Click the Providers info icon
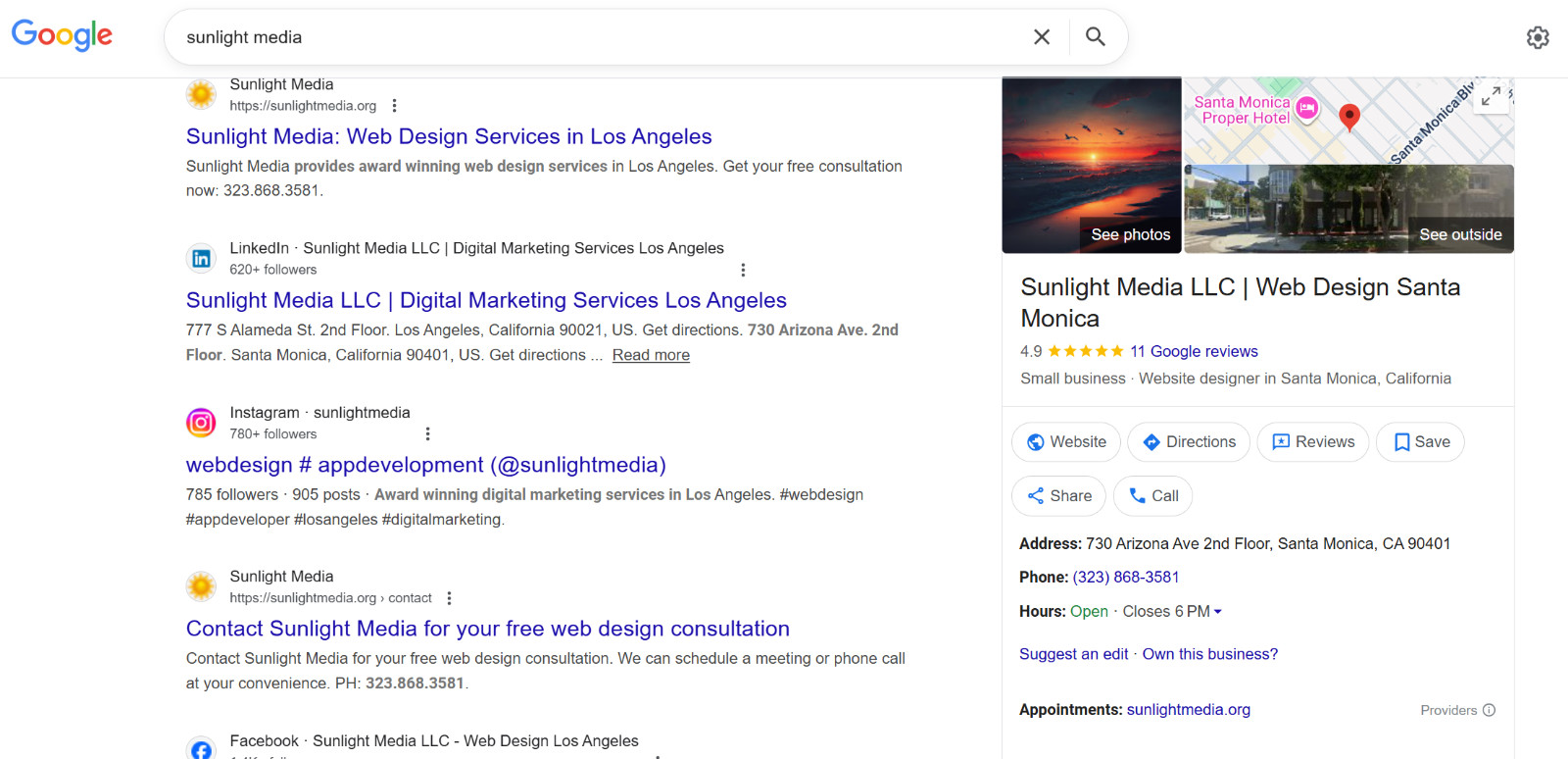The image size is (1568, 759). [x=1490, y=710]
